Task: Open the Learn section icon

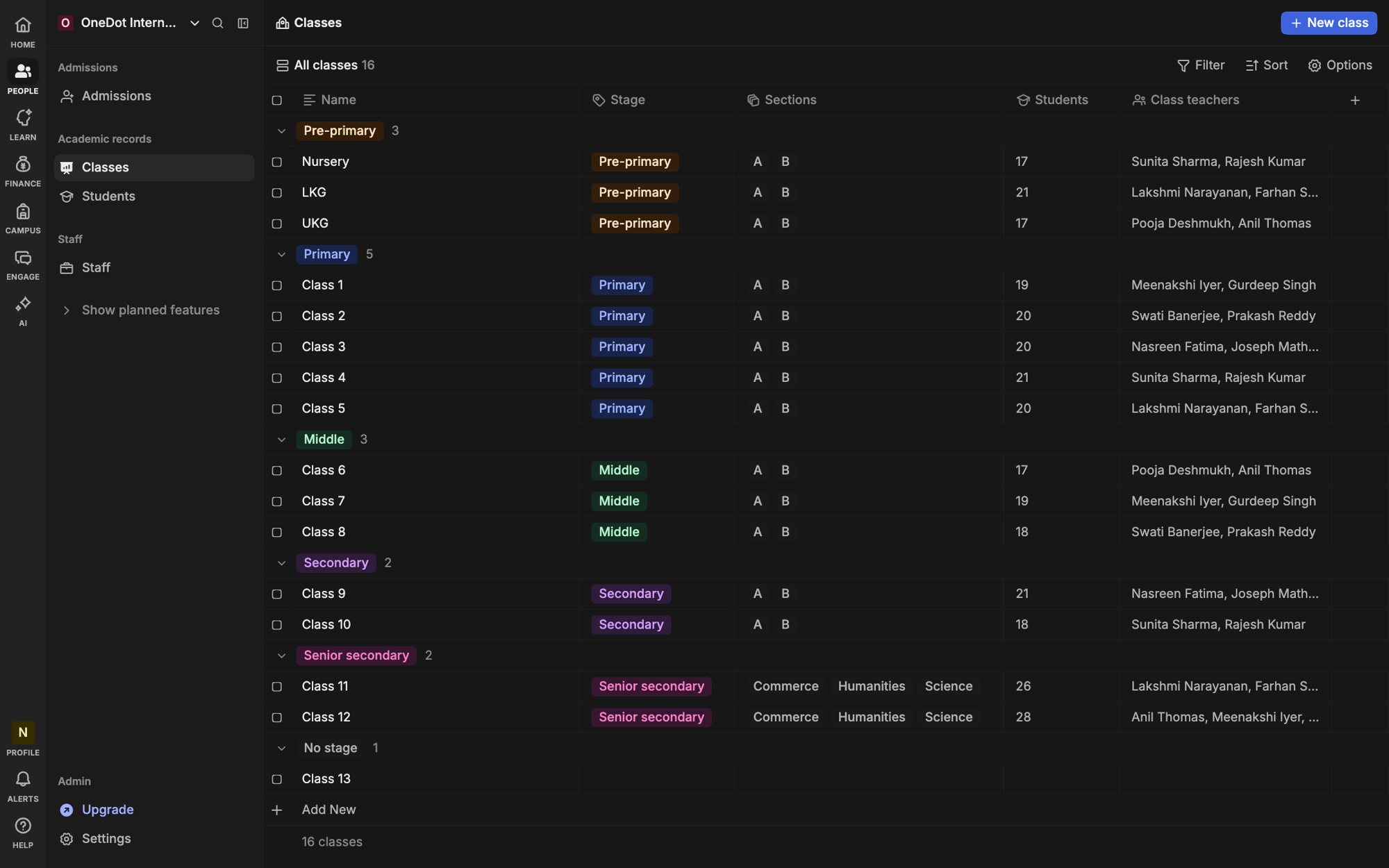Action: coord(23,118)
